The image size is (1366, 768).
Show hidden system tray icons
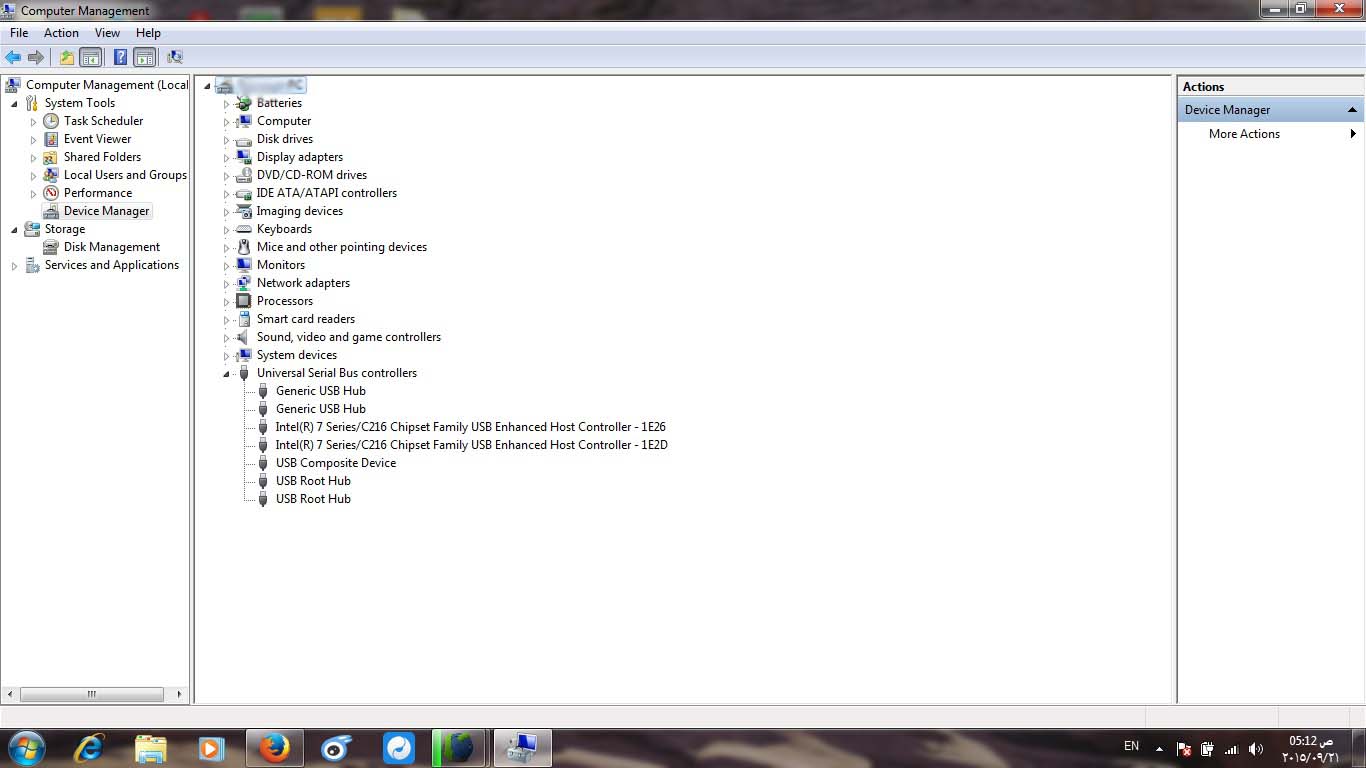[1159, 749]
